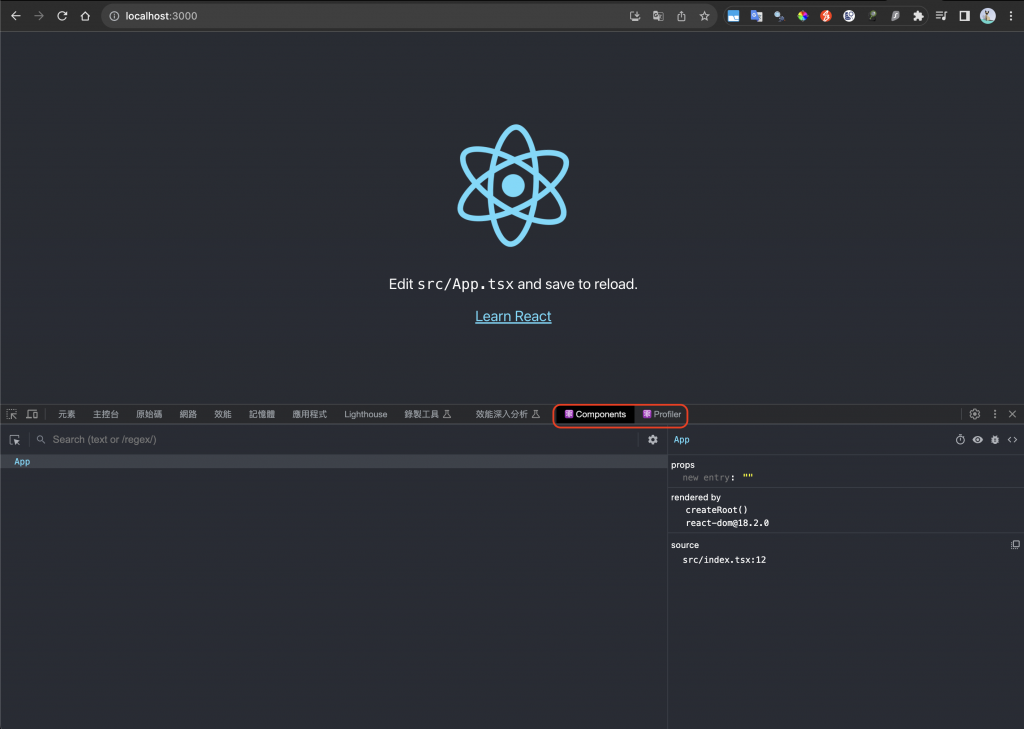Screen dimensions: 1024x729
Task: Click the App title in details panel
Action: pyautogui.click(x=681, y=440)
